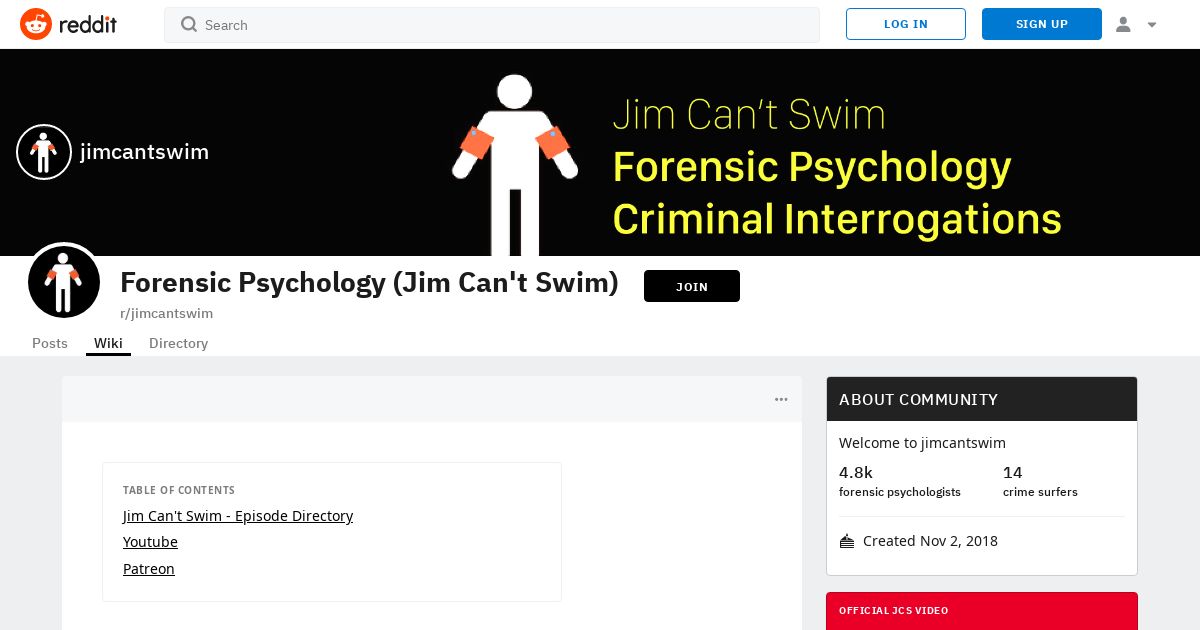Switch to the Directory tab
1200x630 pixels.
point(178,343)
